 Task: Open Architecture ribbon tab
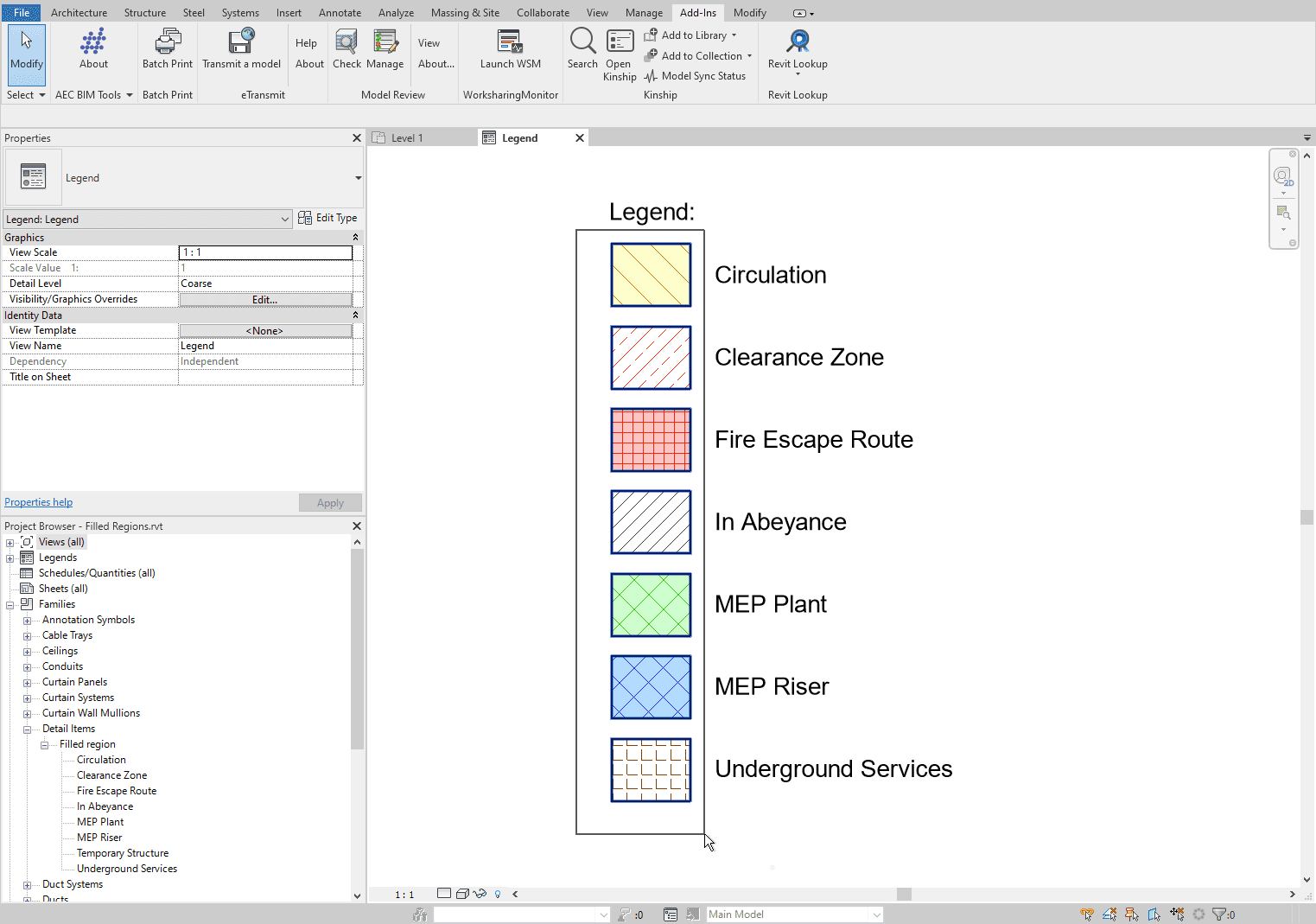pos(79,13)
